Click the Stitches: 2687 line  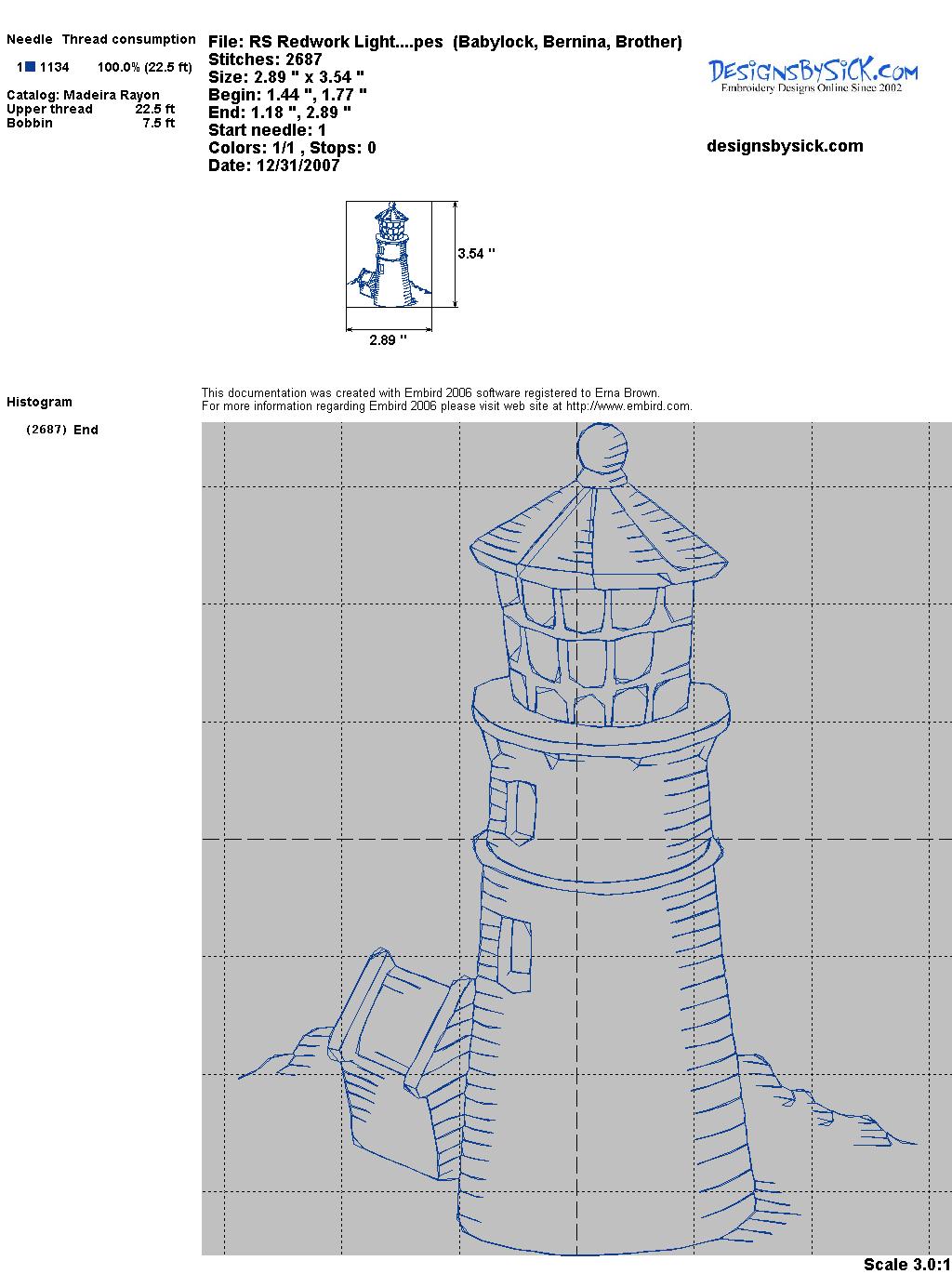click(x=265, y=60)
